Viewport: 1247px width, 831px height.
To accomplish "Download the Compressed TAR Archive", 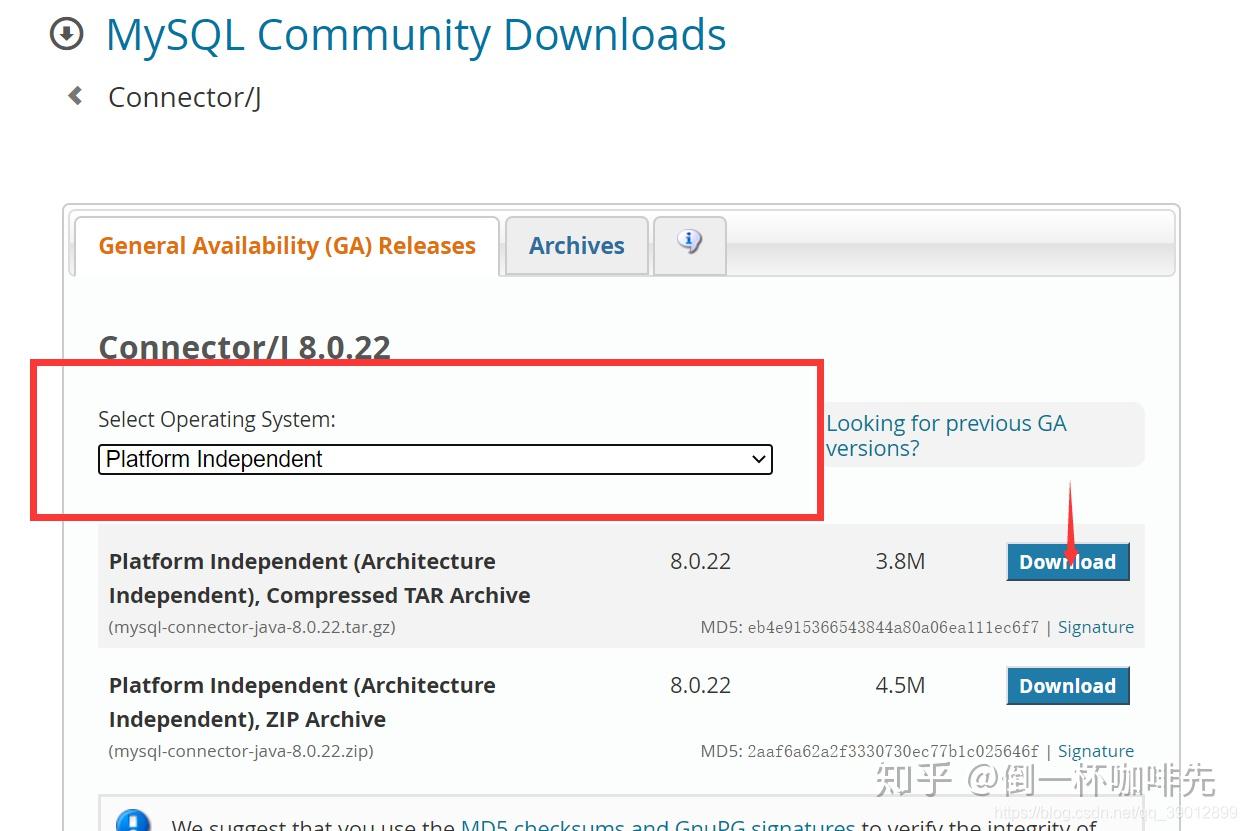I will coord(1068,562).
